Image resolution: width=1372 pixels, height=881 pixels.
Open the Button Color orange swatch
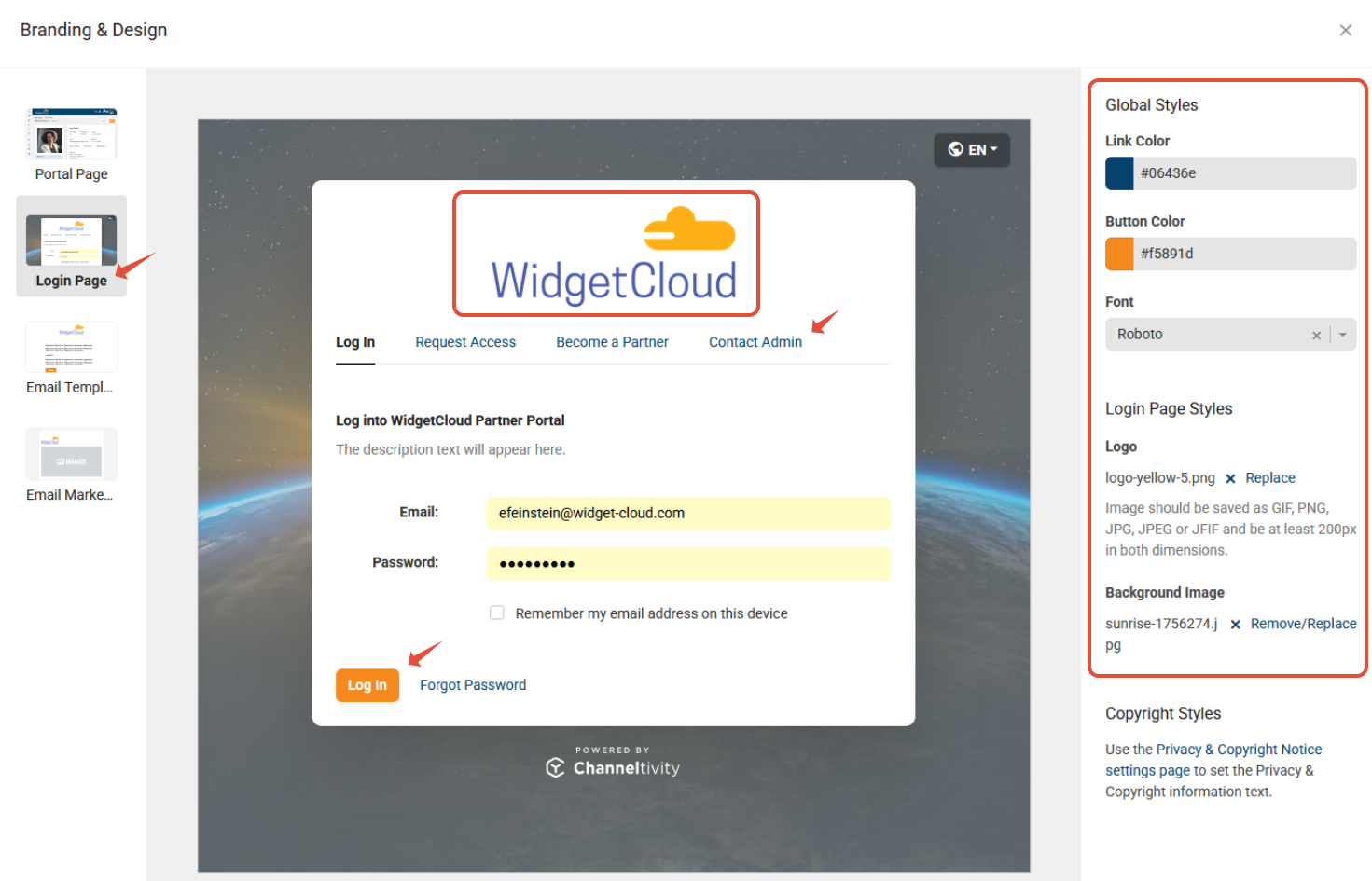1119,254
